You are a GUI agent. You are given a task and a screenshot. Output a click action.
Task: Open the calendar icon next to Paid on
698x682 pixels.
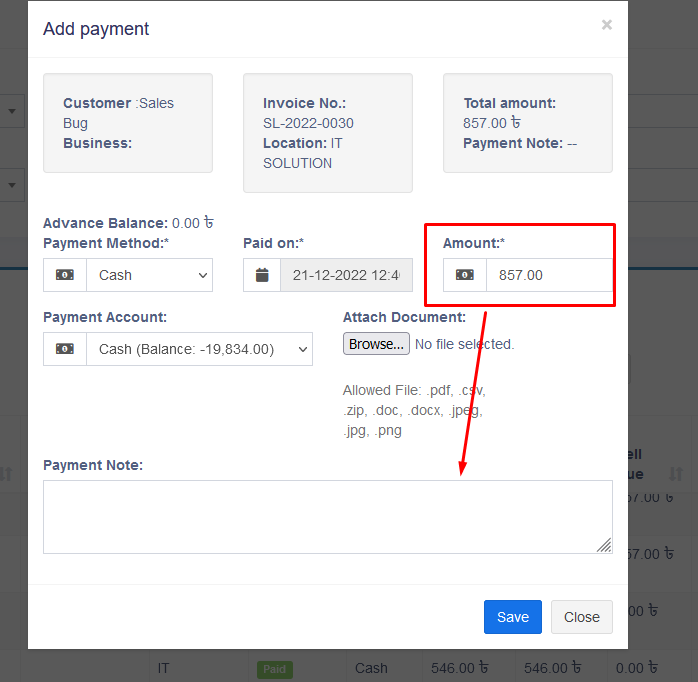(x=262, y=275)
